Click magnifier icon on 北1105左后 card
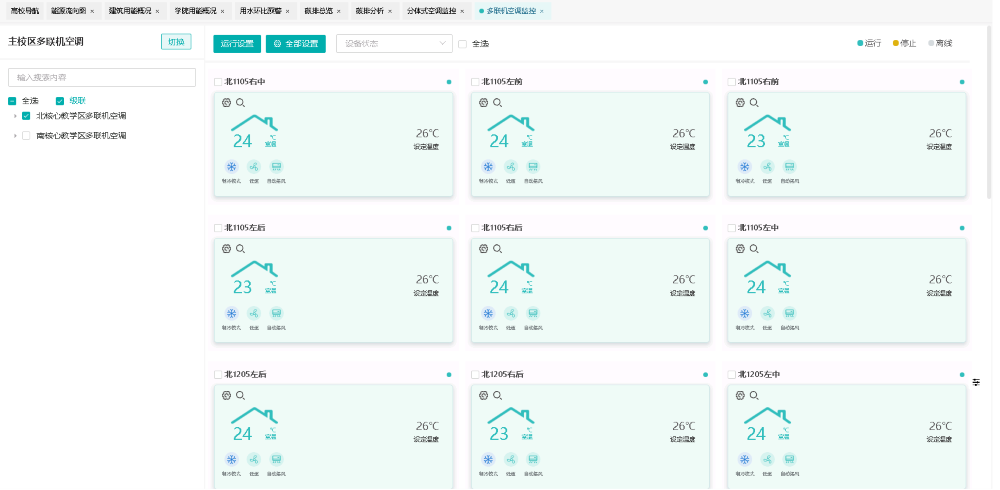The height and width of the screenshot is (490, 1000). 240,249
